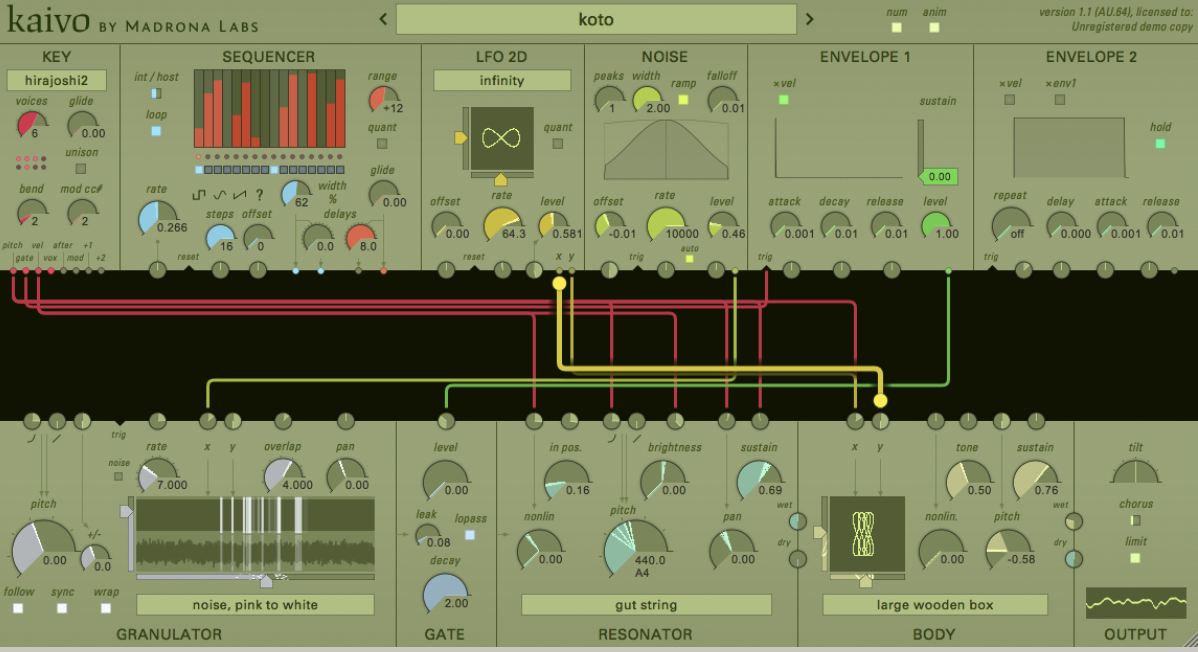Open the hirajoshi2 scale menu
The height and width of the screenshot is (652, 1198).
tap(57, 80)
